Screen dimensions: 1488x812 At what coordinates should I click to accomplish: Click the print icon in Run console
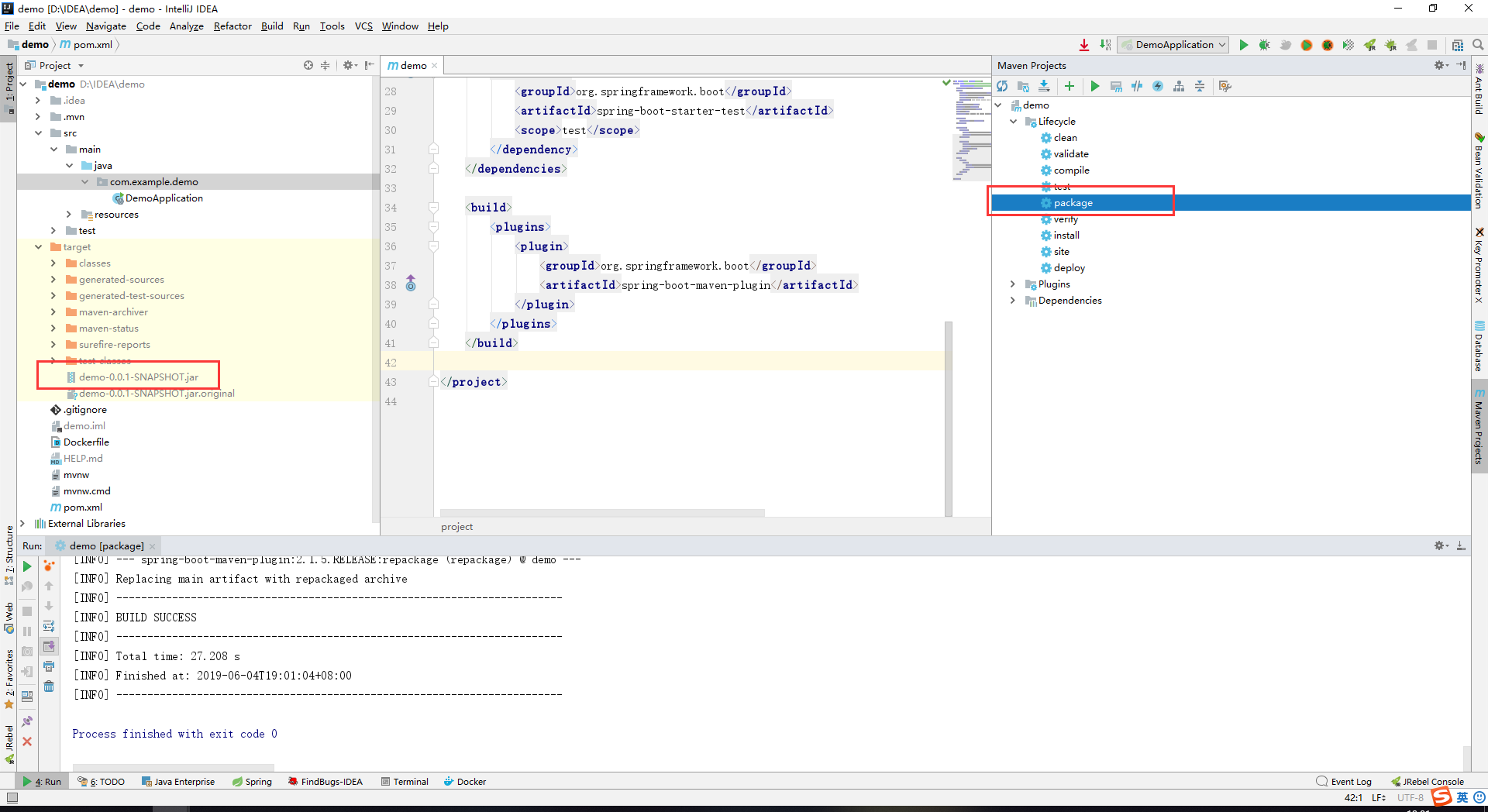pyautogui.click(x=49, y=666)
